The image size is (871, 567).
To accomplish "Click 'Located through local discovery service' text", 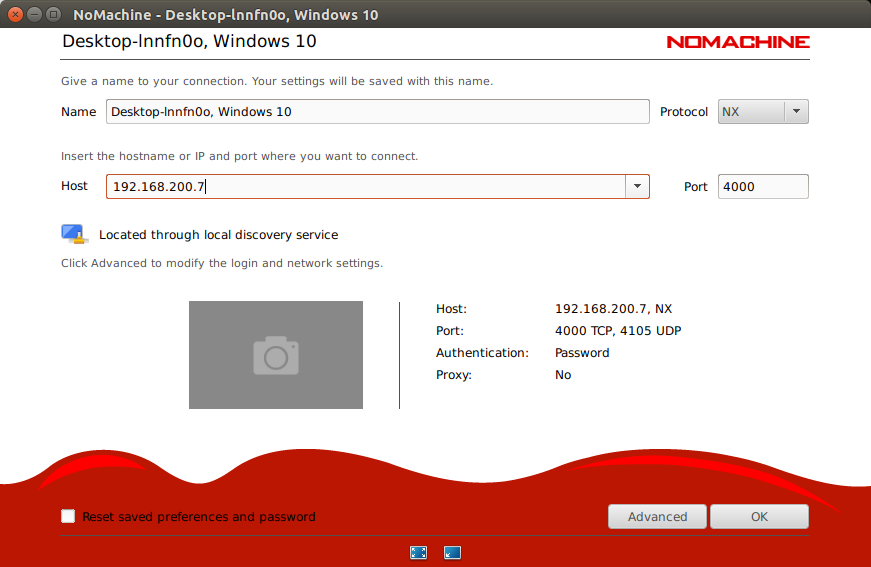I will coord(218,235).
